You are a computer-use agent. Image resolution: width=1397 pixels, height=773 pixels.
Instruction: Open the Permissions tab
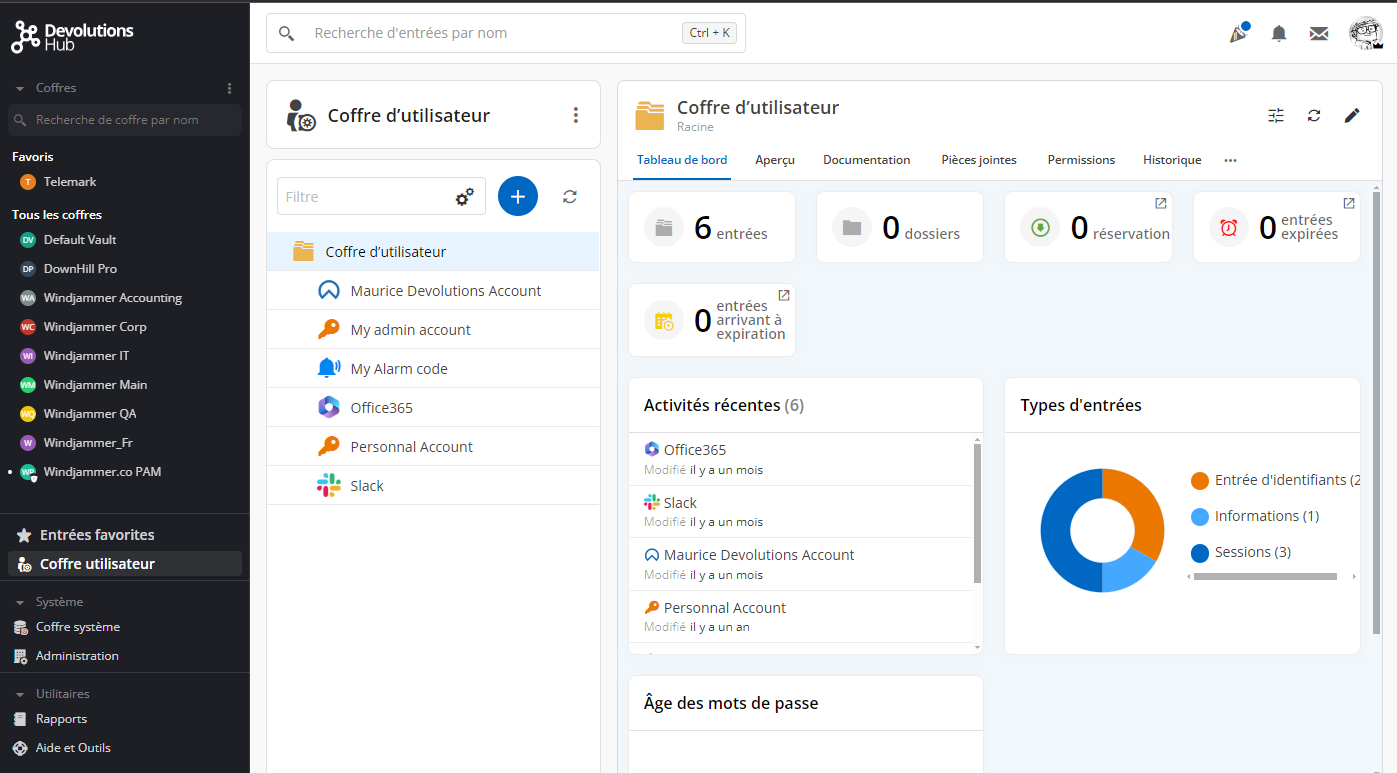point(1081,160)
